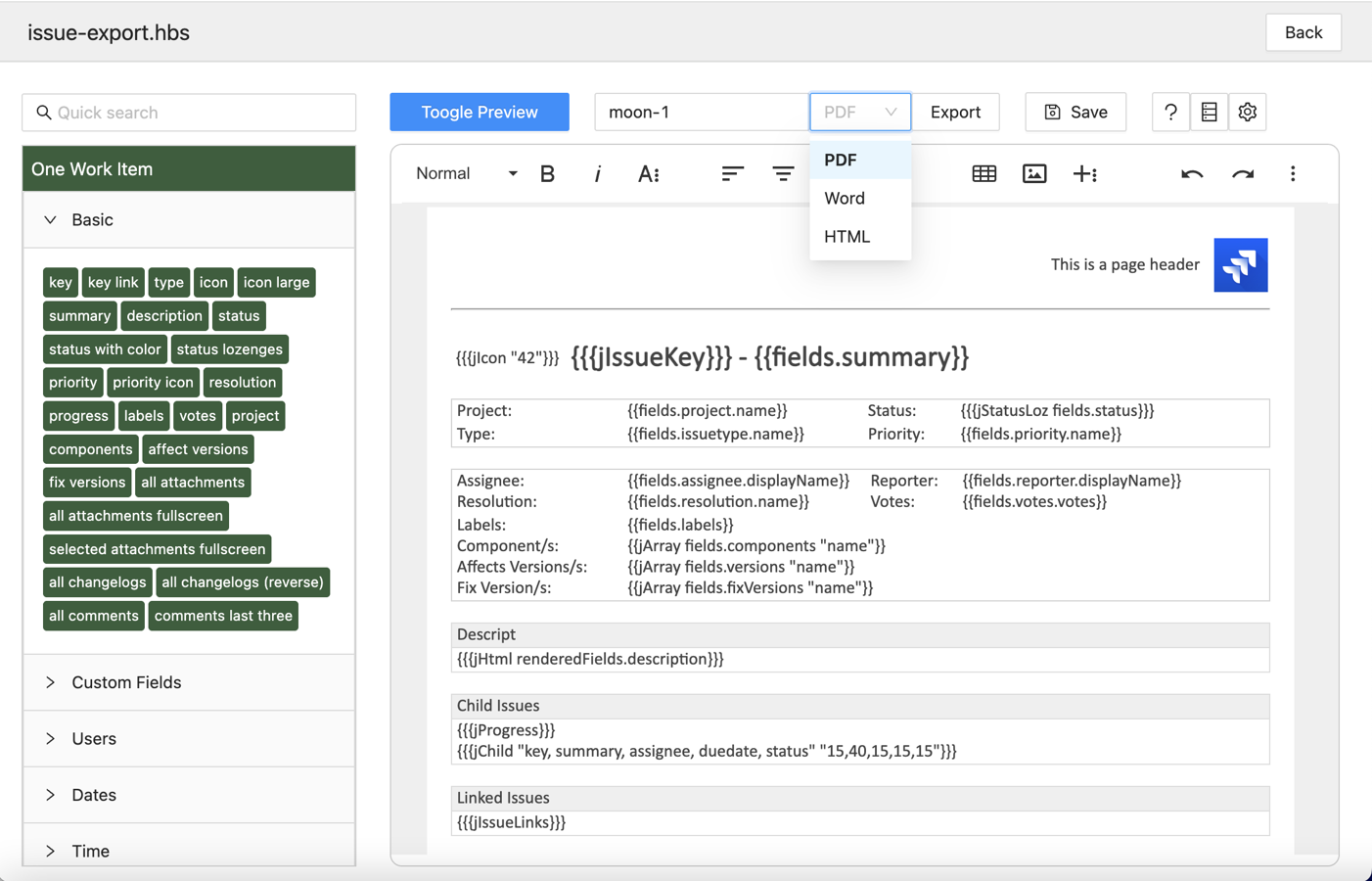Redo the last edit
This screenshot has width=1372, height=881.
(1242, 174)
